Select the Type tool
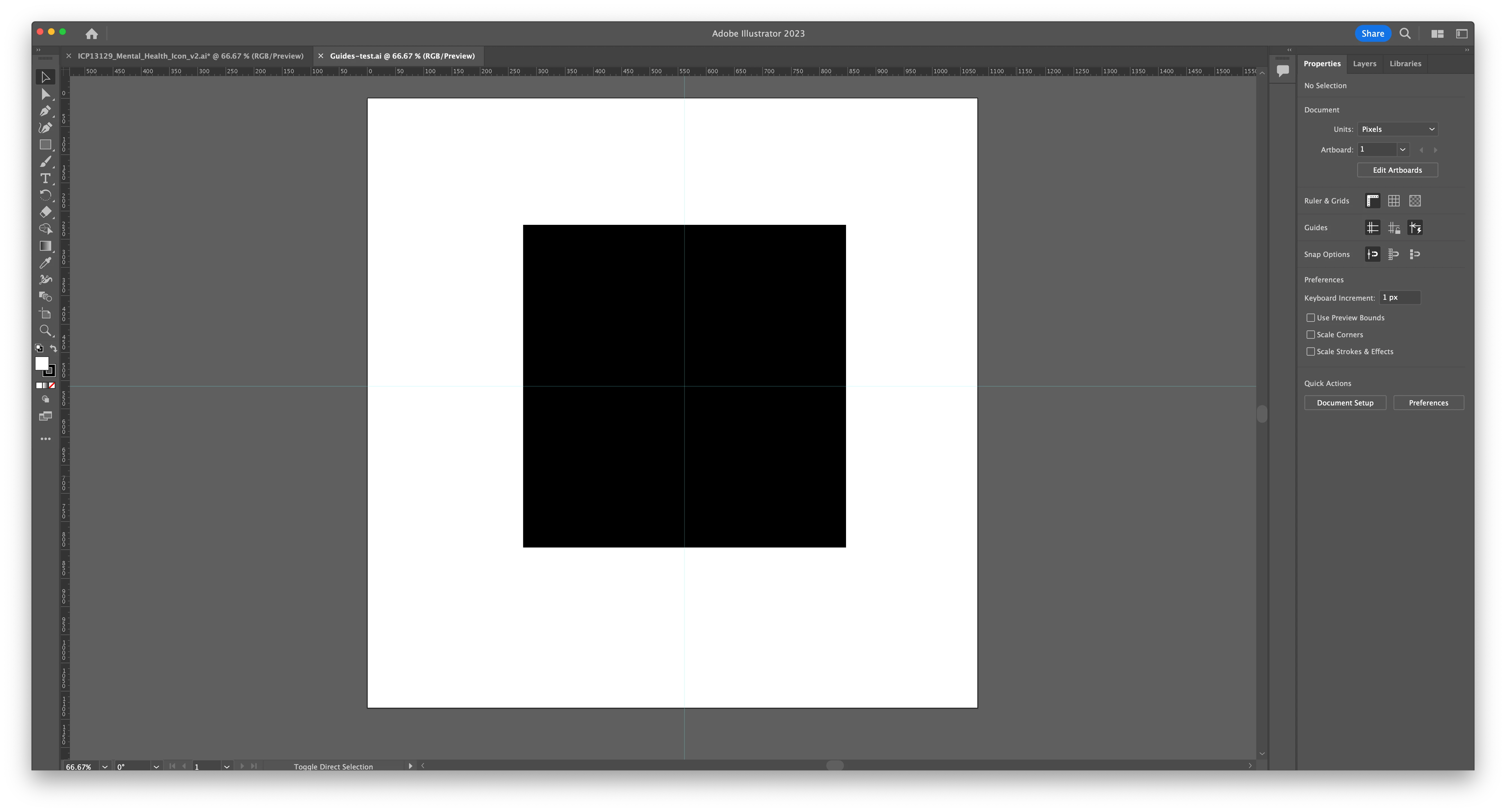1506x812 pixels. coord(45,178)
